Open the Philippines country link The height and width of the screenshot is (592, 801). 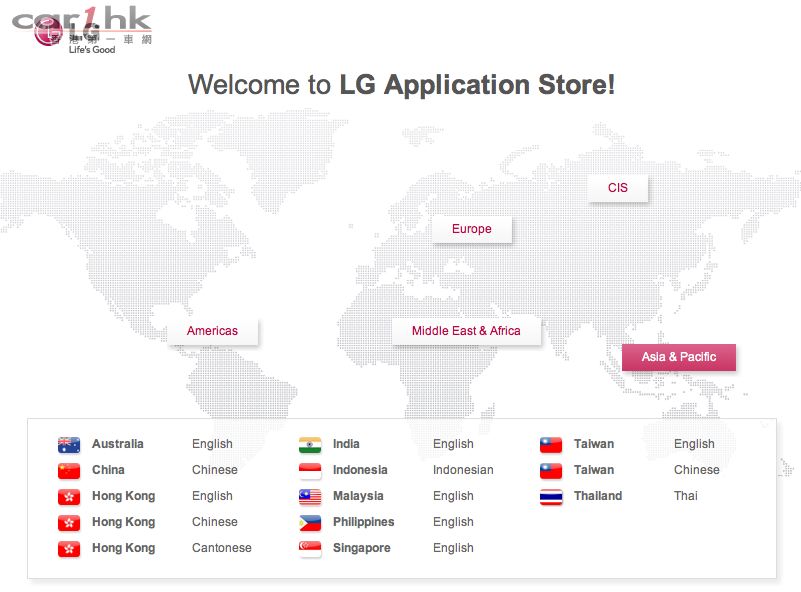(364, 522)
